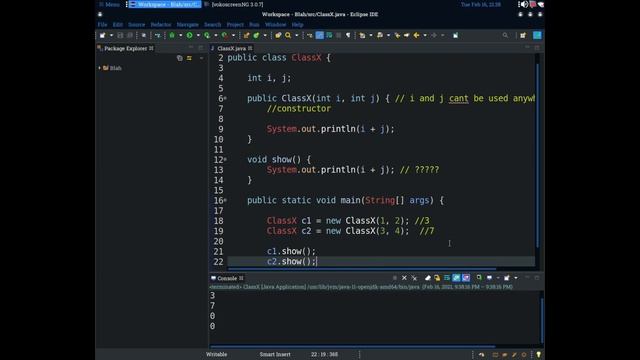
Task: Expand the Blah project tree node
Action: pyautogui.click(x=100, y=68)
